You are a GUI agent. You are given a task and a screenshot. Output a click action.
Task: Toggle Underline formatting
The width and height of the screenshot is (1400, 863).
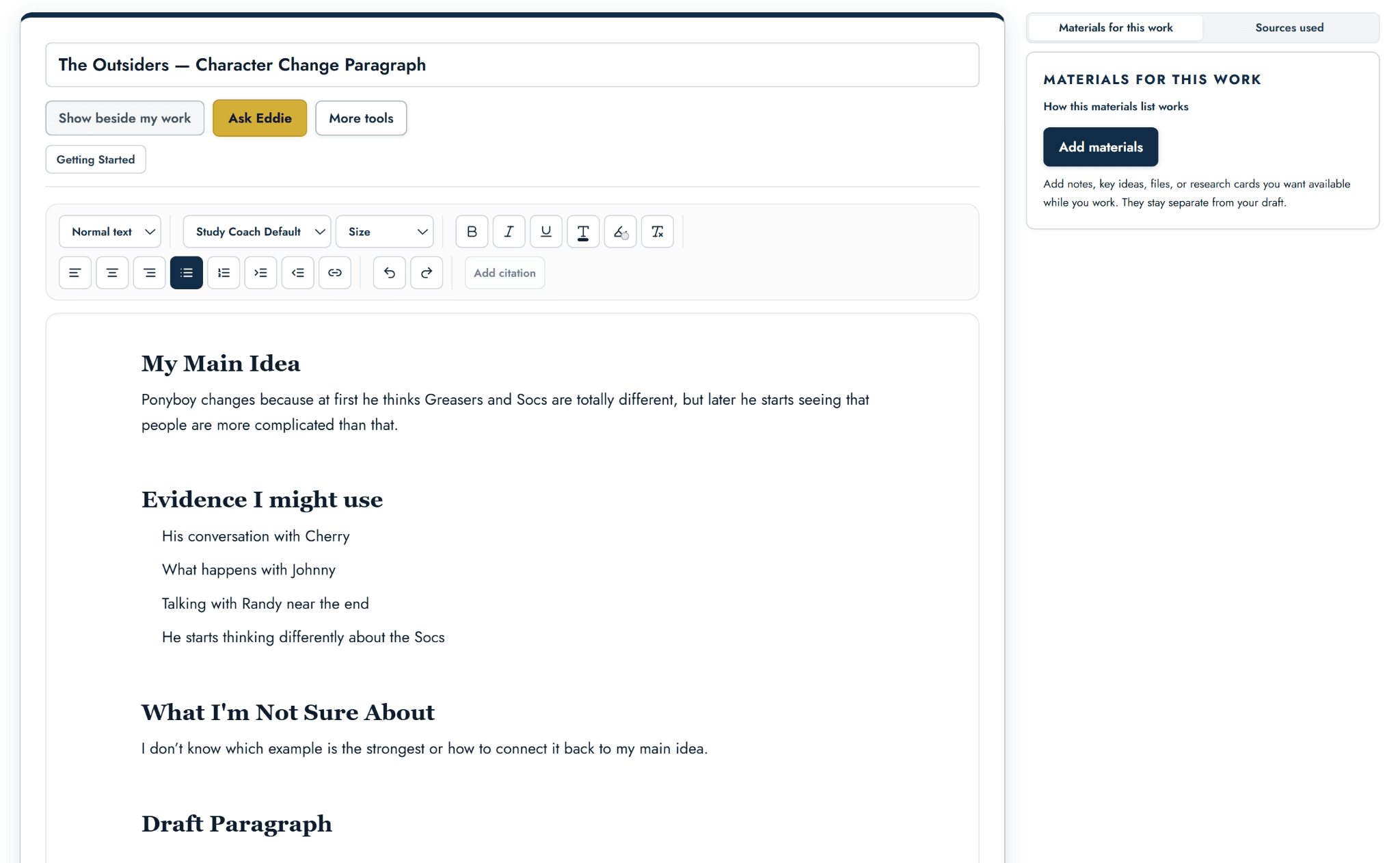point(546,232)
